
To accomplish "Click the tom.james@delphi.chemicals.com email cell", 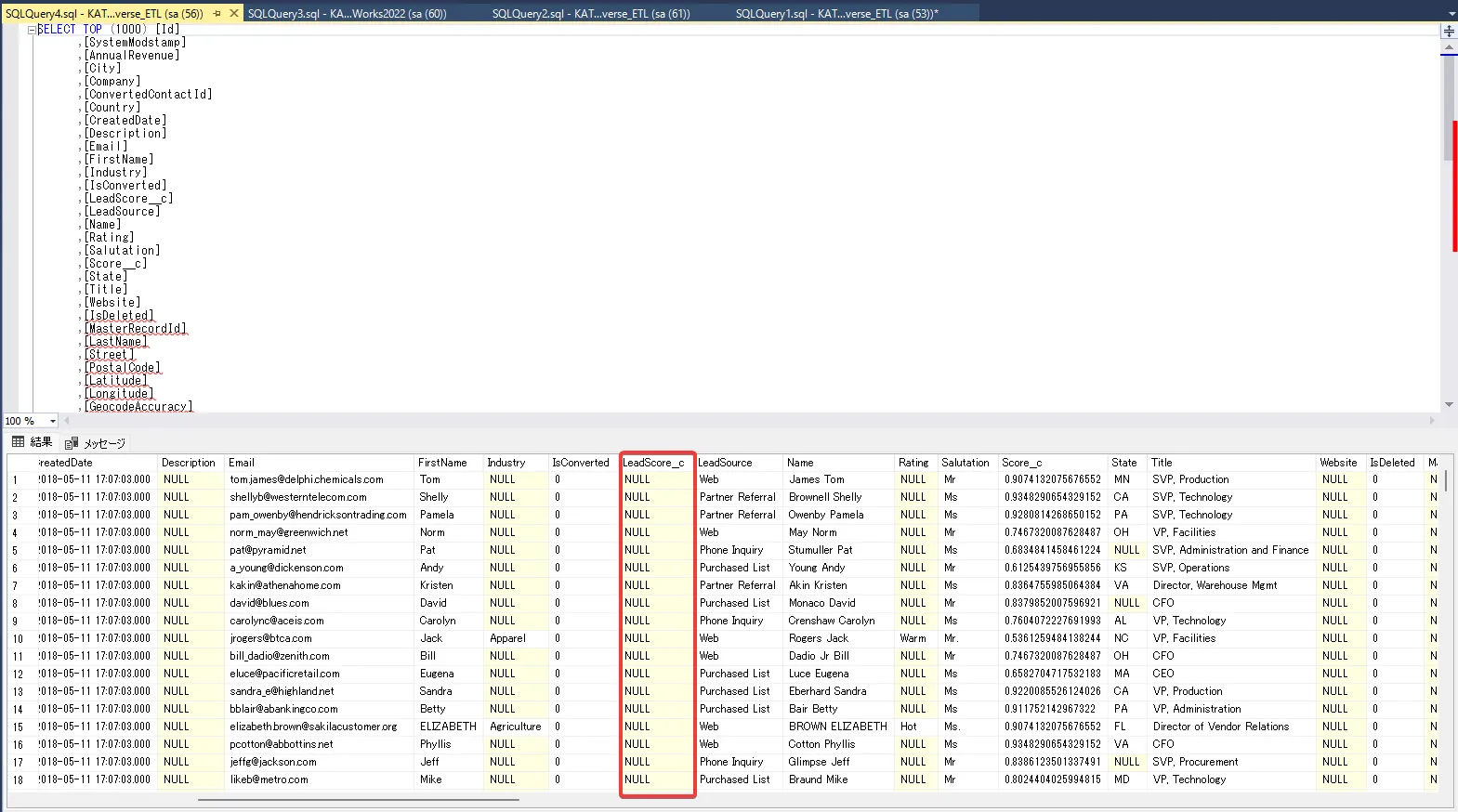I will 320,480.
